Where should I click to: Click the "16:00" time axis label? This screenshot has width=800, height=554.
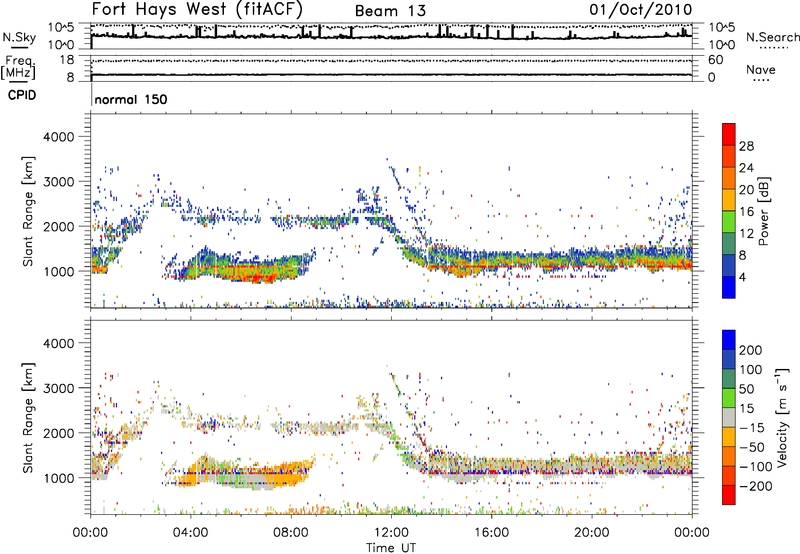(491, 533)
